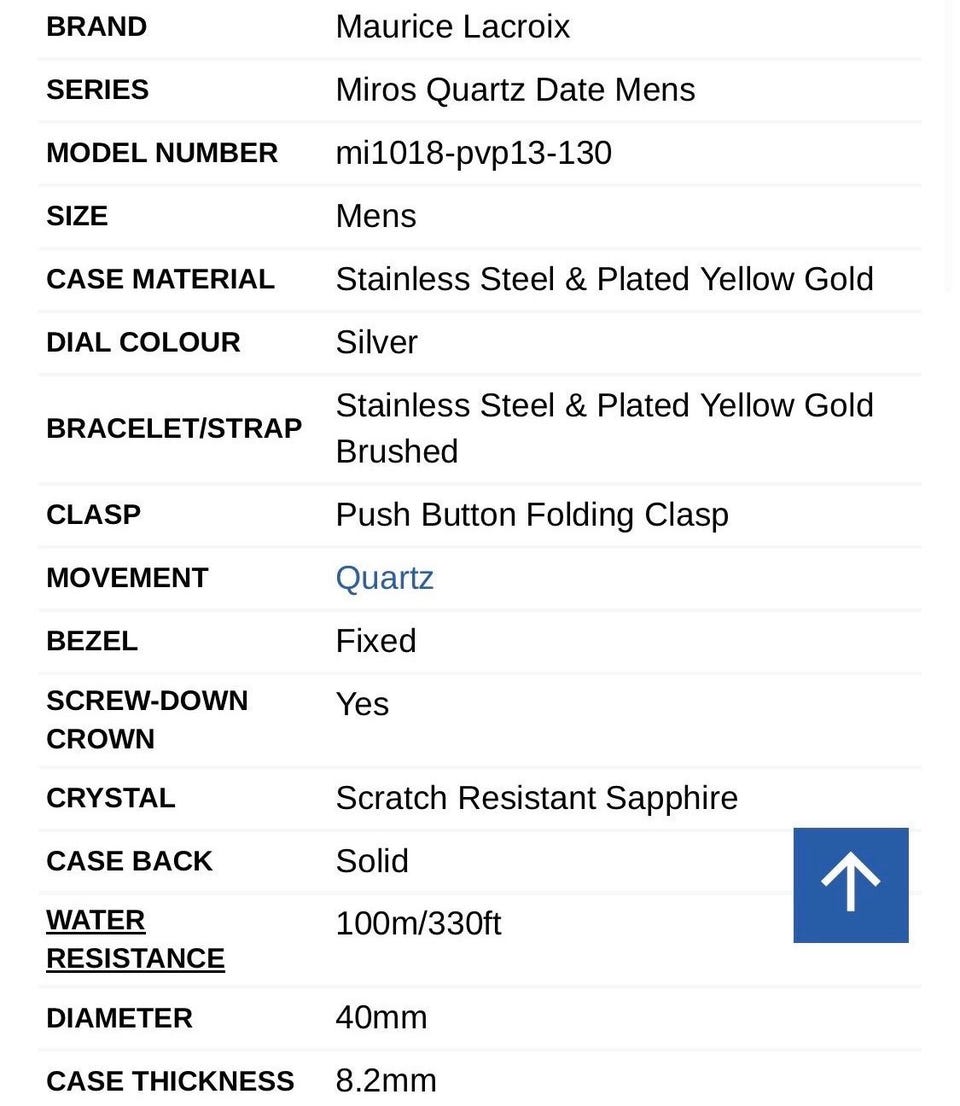Viewport: 960px width, 1106px height.
Task: Click the BRACELET/STRAP label
Action: (174, 428)
